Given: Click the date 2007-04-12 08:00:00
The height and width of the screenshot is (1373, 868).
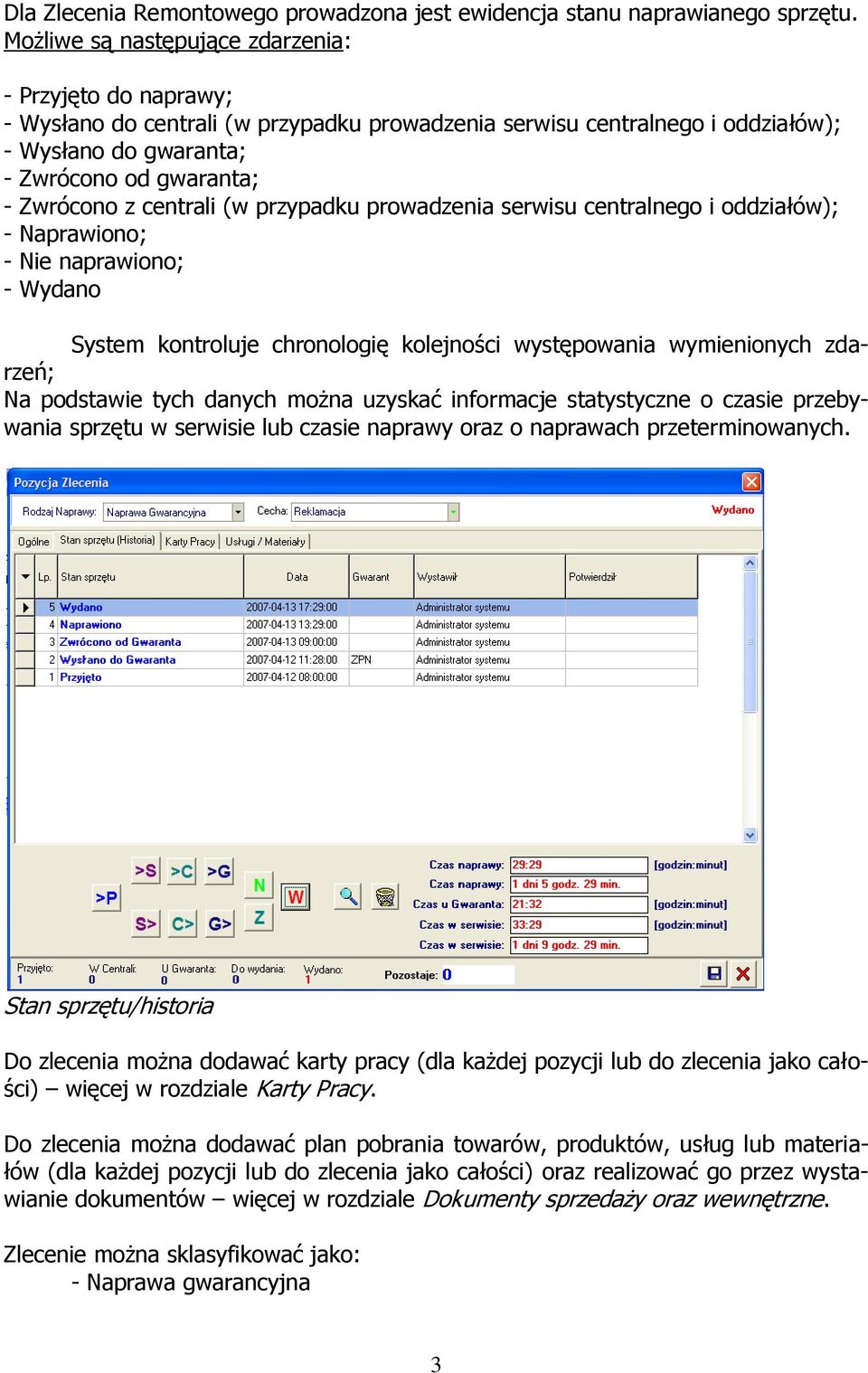Looking at the screenshot, I should point(291,677).
